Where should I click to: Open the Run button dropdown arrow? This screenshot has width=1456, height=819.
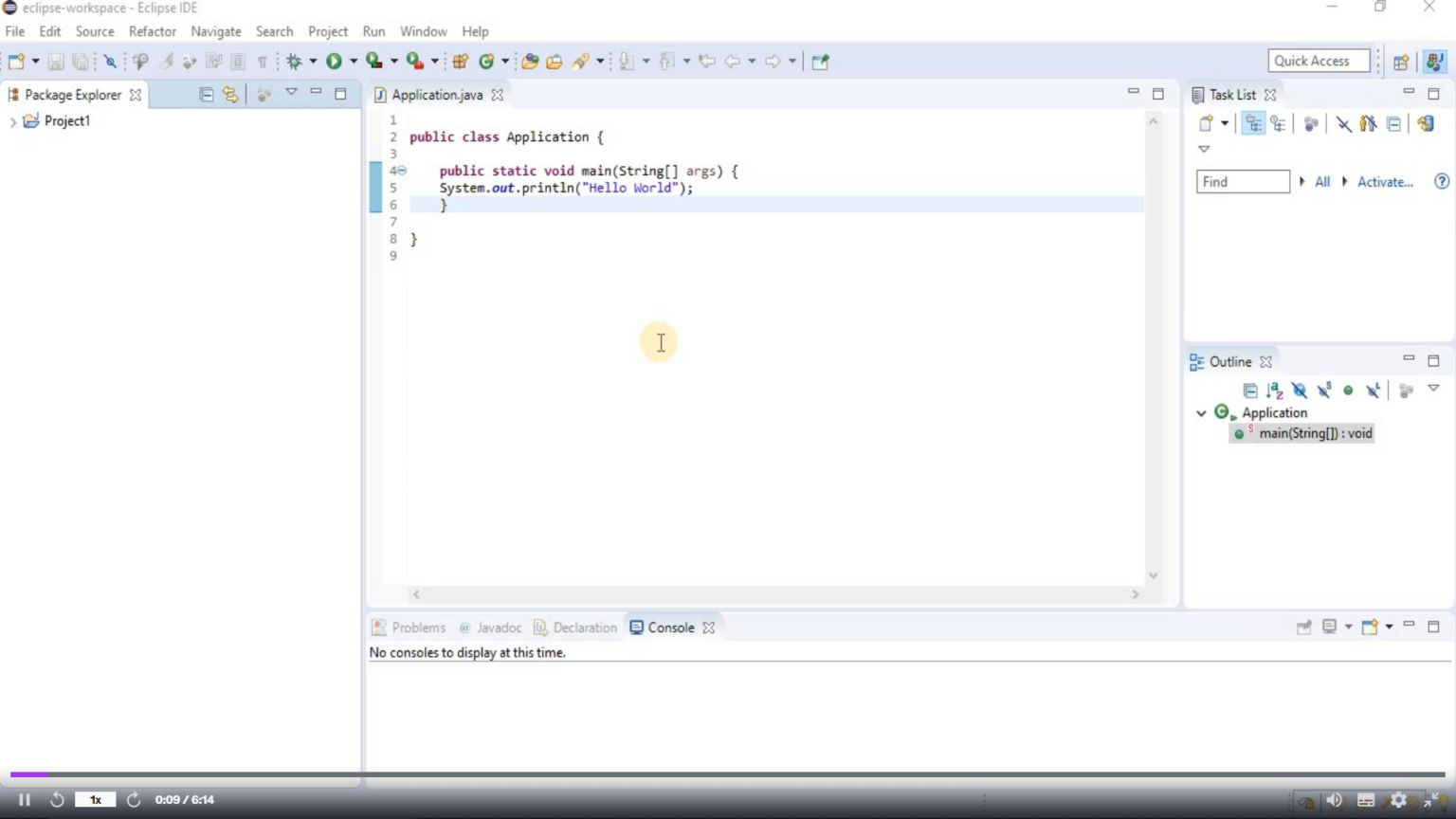click(354, 62)
